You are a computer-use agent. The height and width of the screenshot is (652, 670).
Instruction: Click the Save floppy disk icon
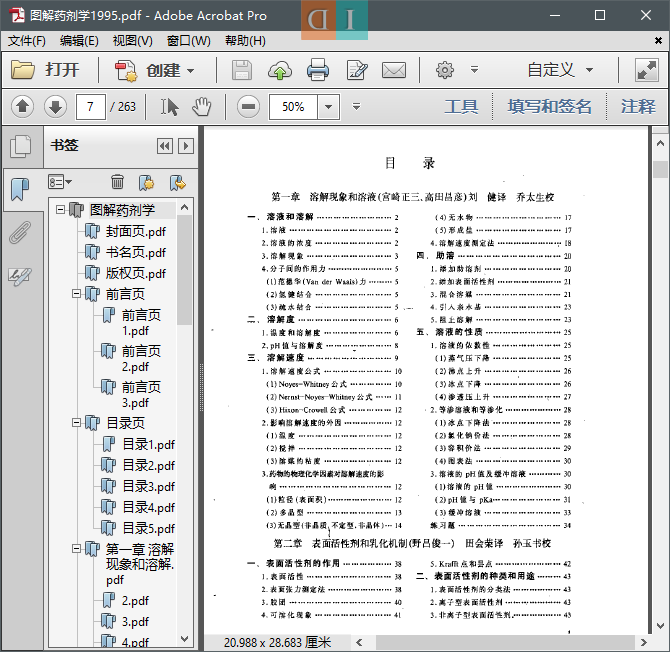[242, 70]
